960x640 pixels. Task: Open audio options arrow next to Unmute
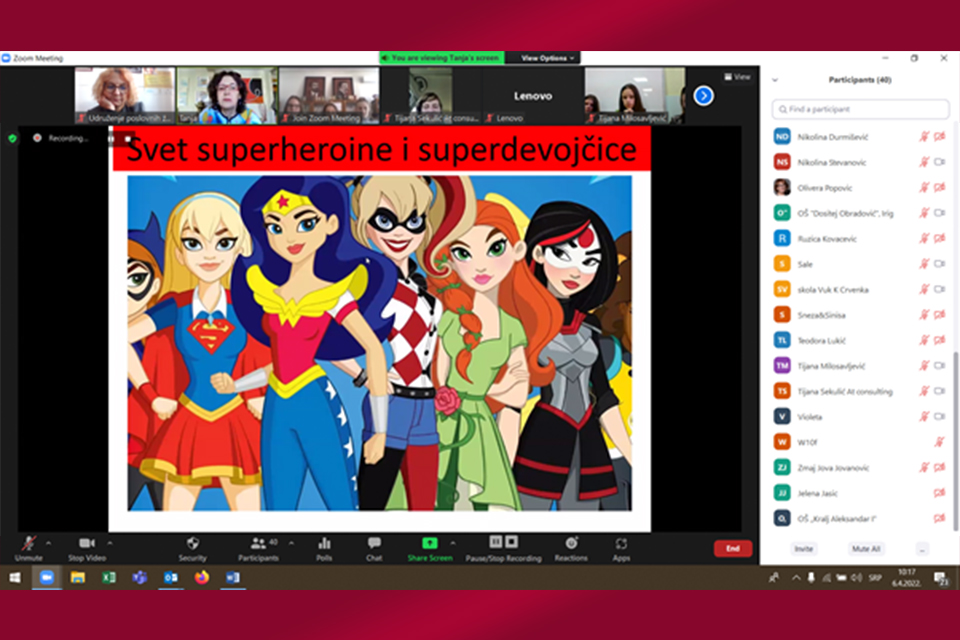pos(49,543)
